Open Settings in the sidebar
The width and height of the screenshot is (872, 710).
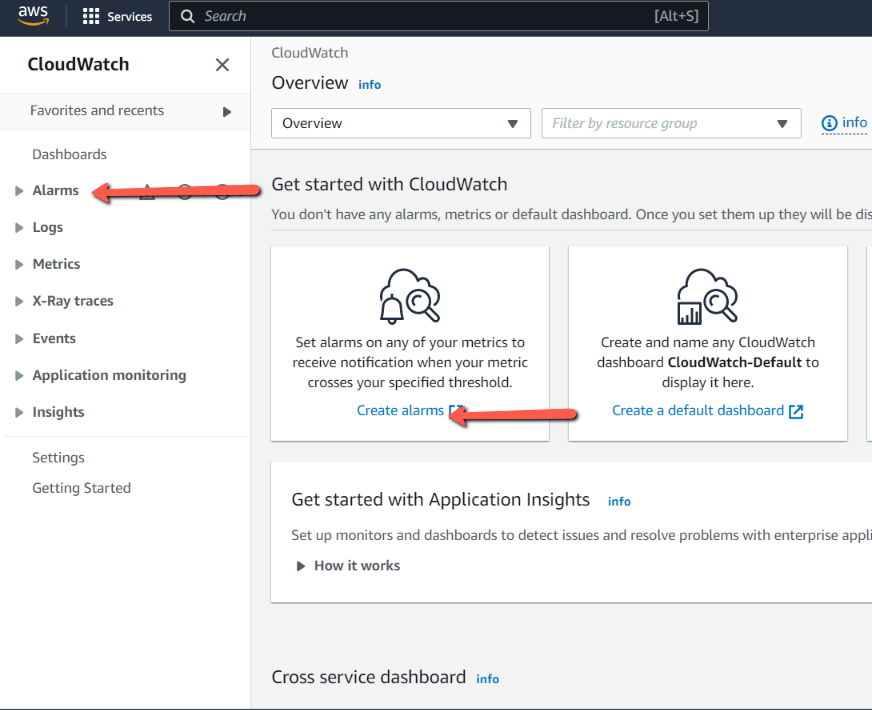pyautogui.click(x=58, y=458)
